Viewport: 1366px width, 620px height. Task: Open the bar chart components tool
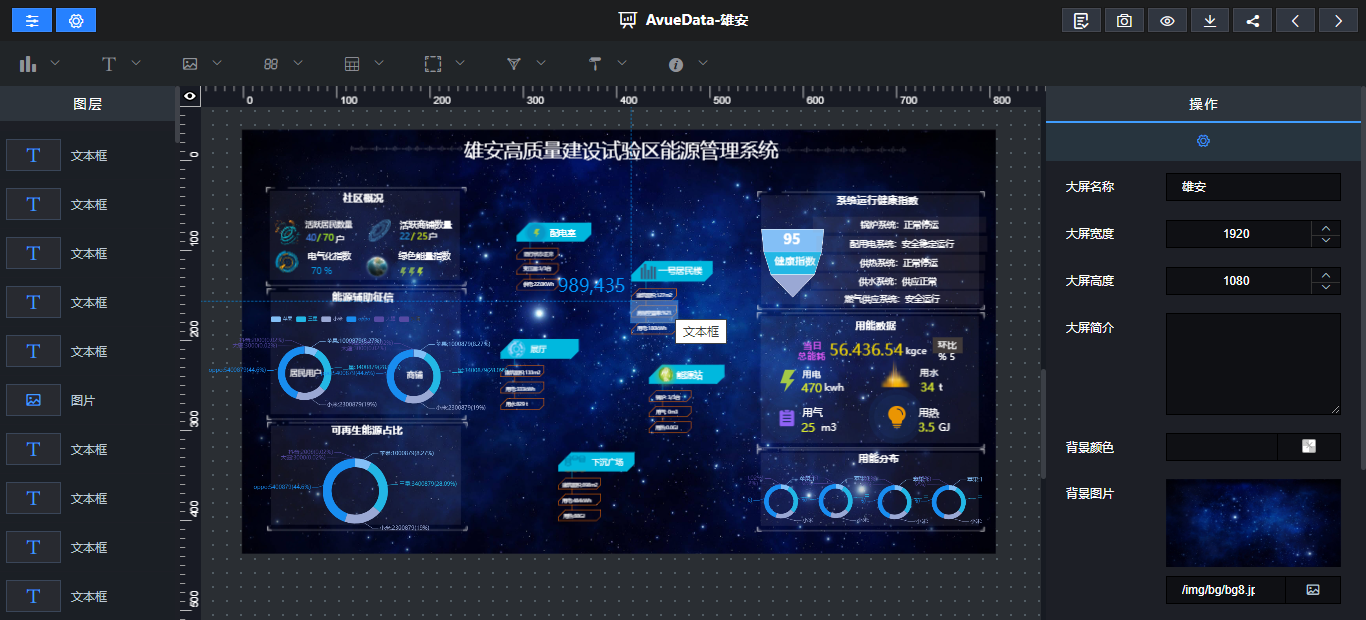coord(28,64)
